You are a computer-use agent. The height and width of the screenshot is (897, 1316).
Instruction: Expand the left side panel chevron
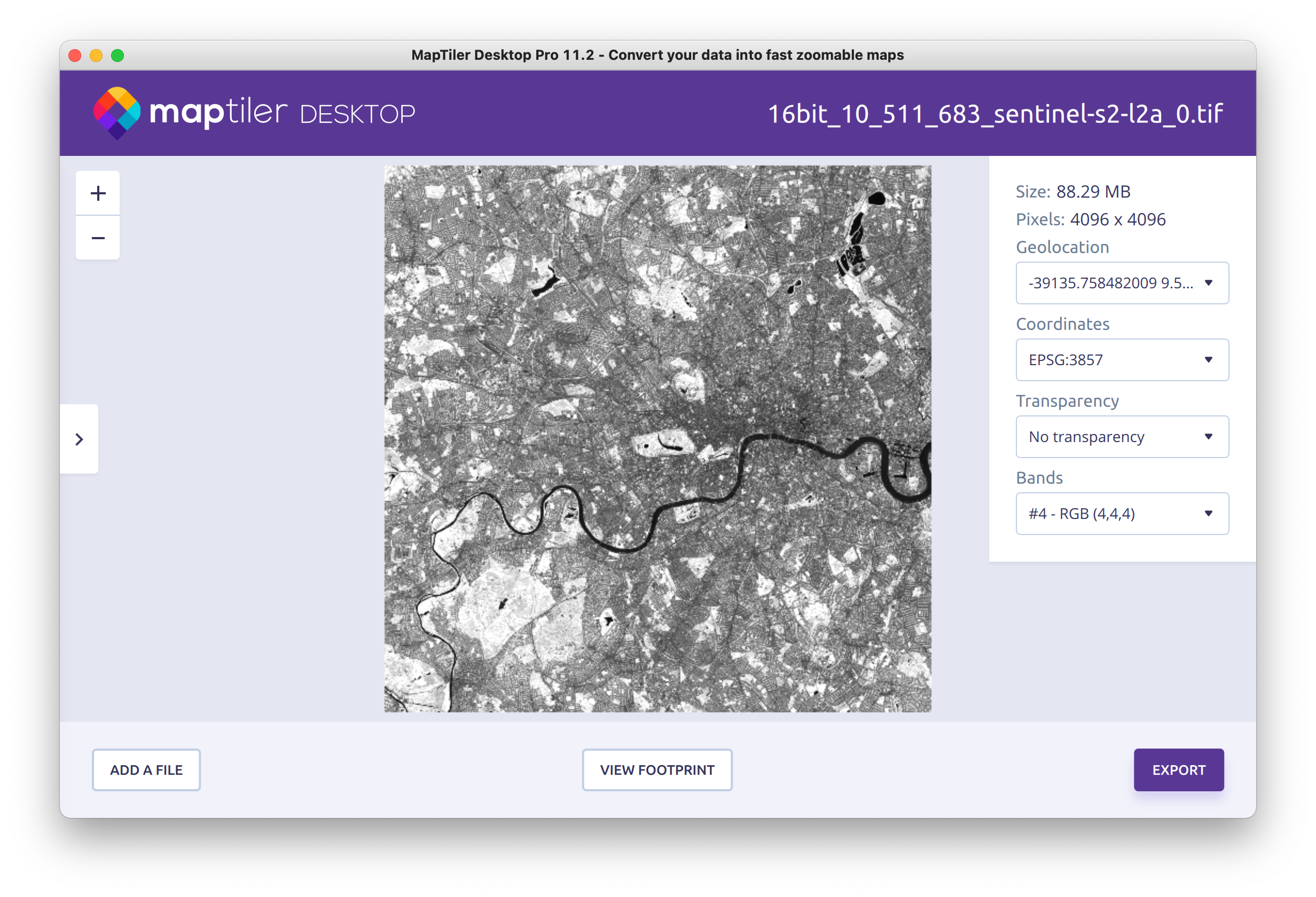click(x=79, y=439)
